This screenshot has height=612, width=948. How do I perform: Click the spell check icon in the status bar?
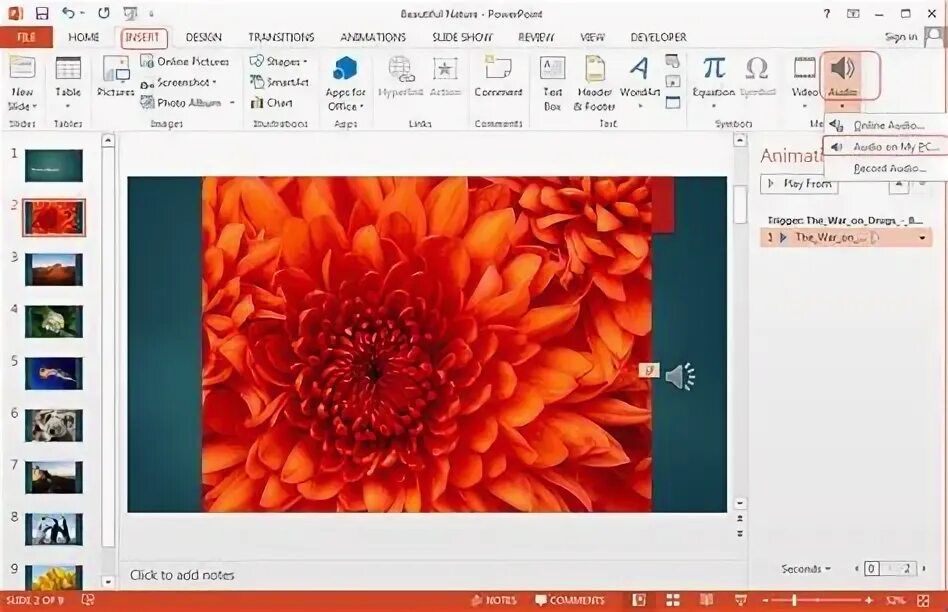click(88, 600)
